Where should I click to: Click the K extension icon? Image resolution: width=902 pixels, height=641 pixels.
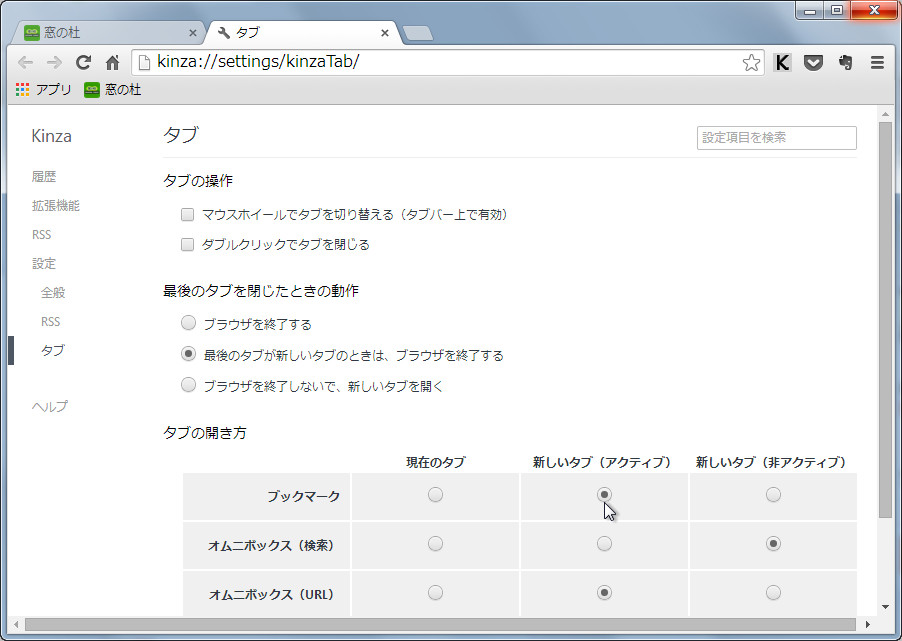(x=782, y=62)
